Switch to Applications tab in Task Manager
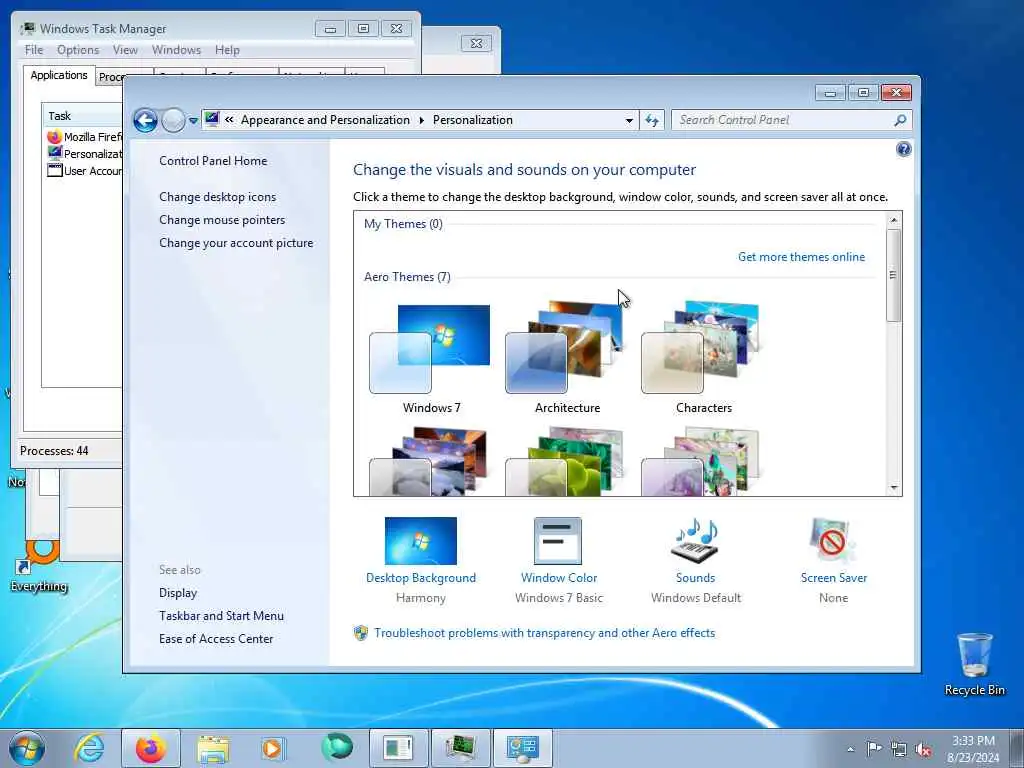1024x768 pixels. tap(59, 75)
